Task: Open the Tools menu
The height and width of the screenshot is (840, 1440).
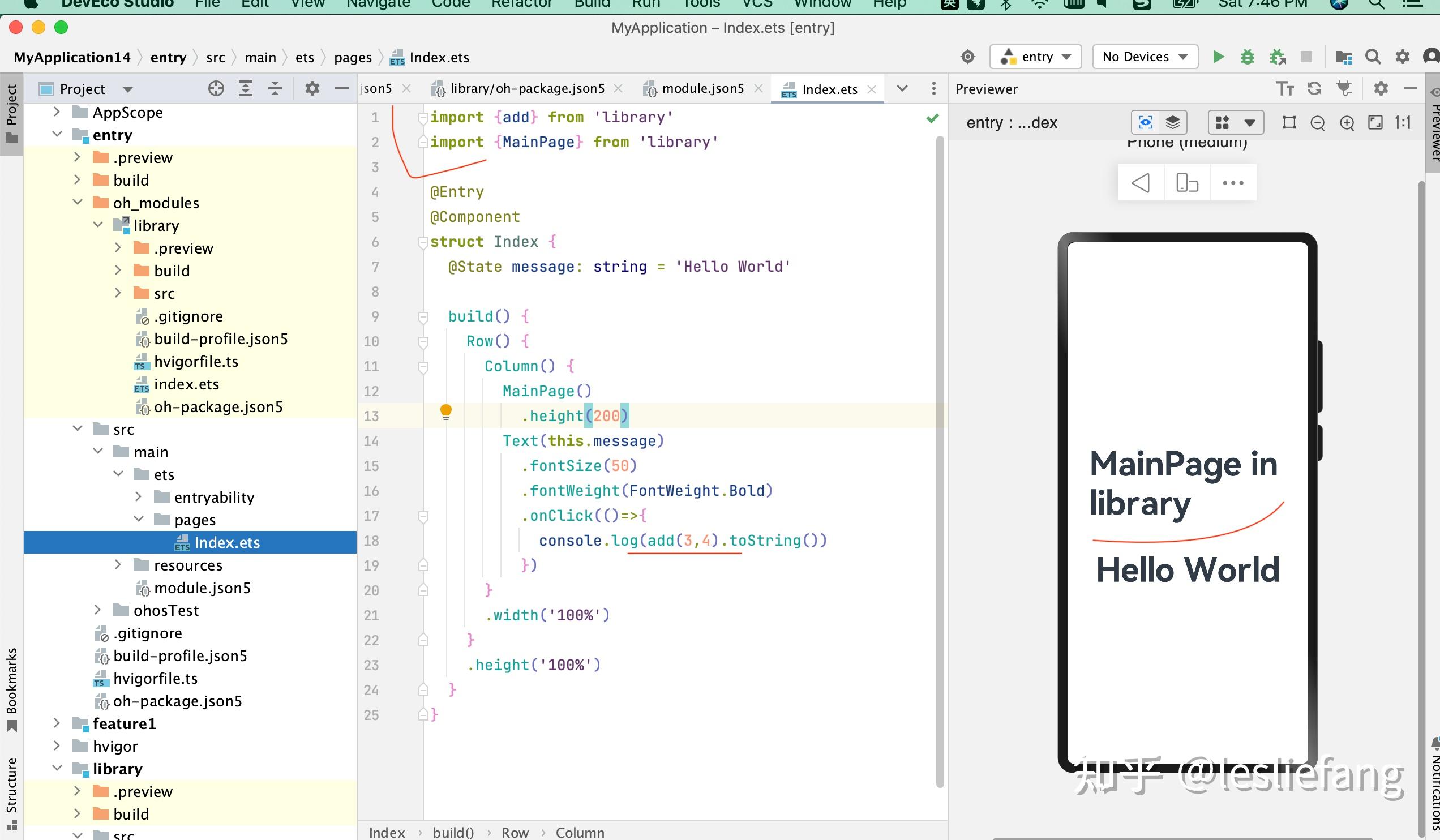Action: click(702, 4)
